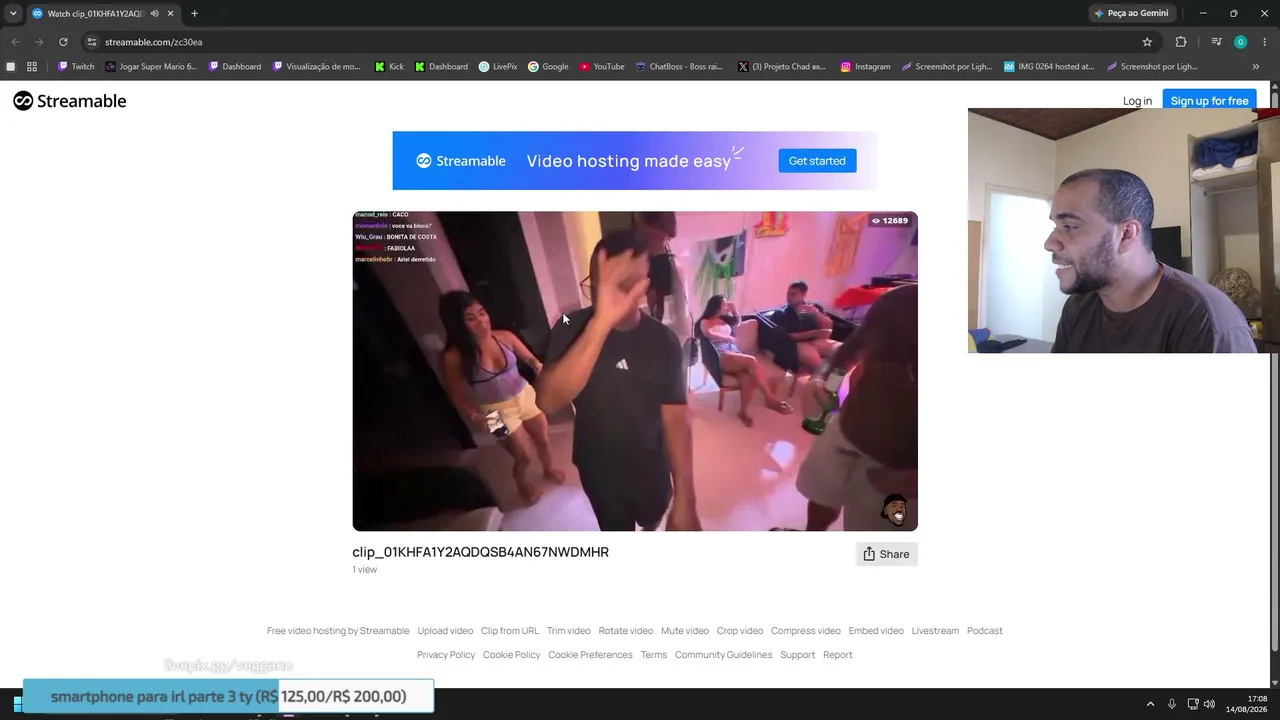Image resolution: width=1280 pixels, height=720 pixels.
Task: Open the tab search dropdown
Action: click(x=13, y=13)
